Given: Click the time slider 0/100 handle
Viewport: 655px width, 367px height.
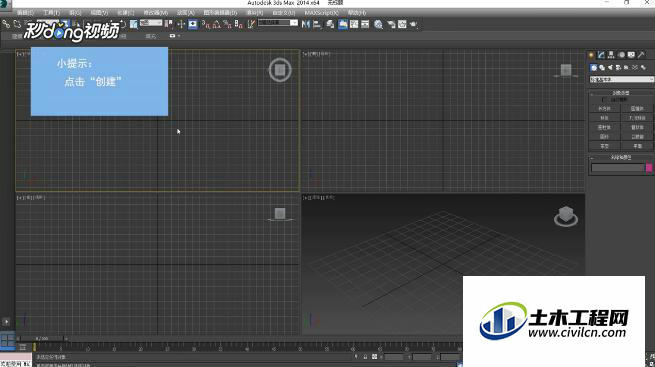Looking at the screenshot, I should 42,338.
